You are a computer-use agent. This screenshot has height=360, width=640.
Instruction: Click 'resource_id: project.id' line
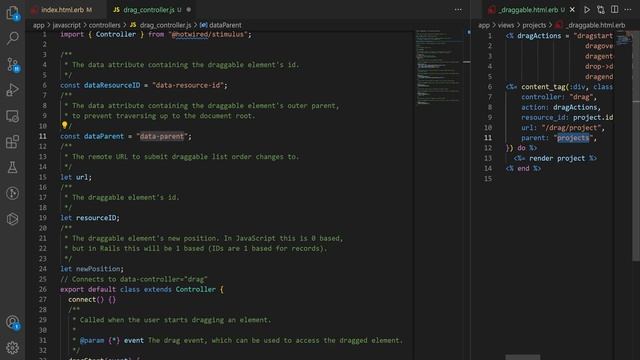click(x=567, y=117)
